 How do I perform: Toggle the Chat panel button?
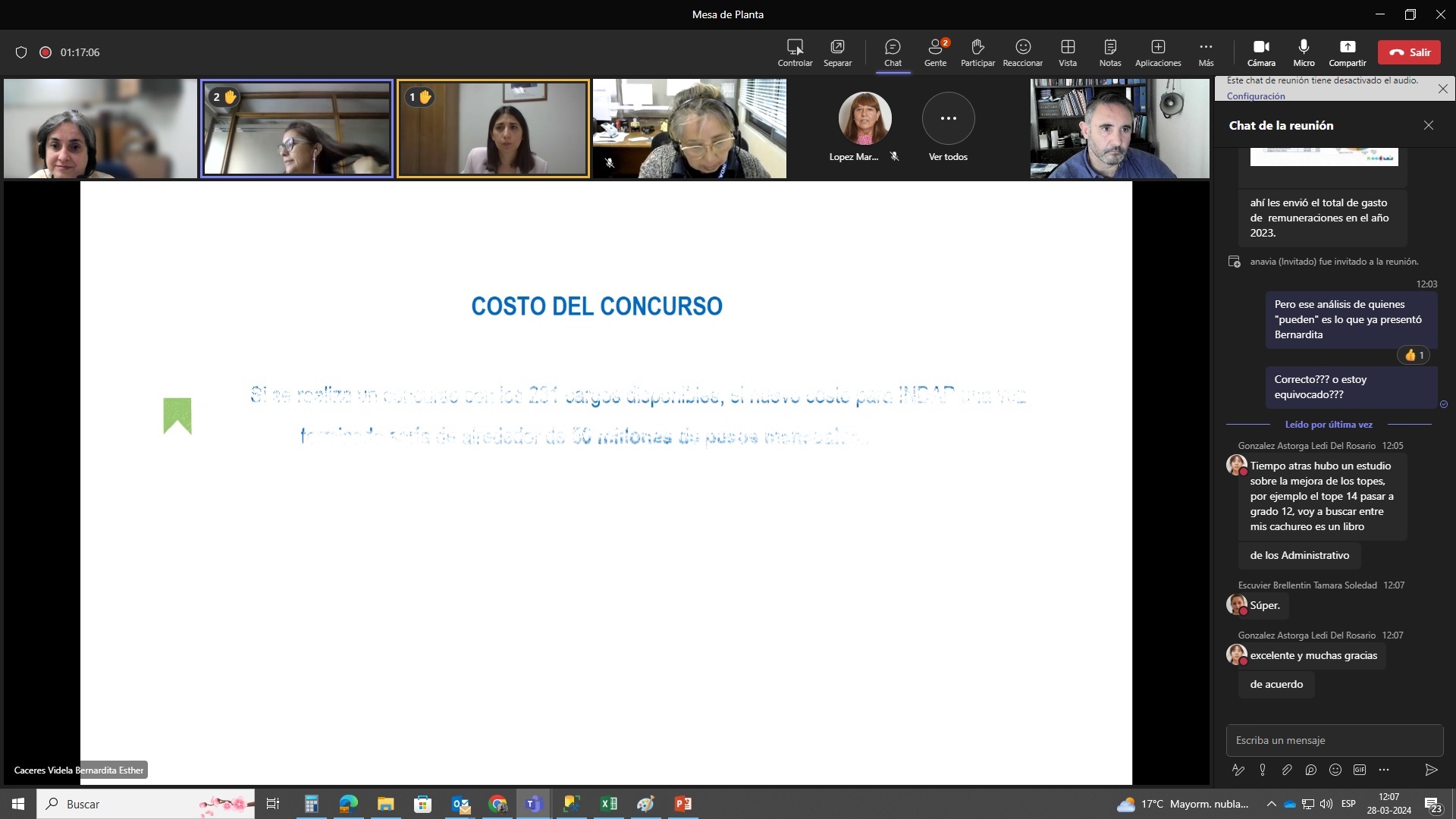(x=893, y=52)
